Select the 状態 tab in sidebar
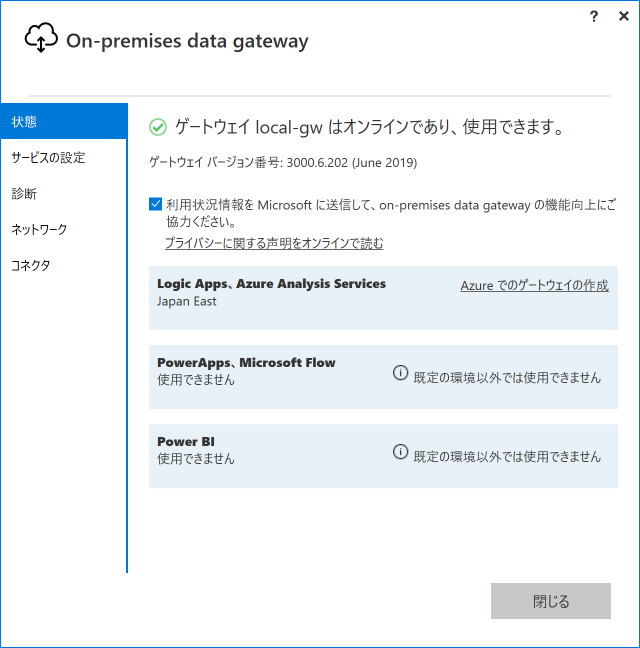640x648 pixels. [x=64, y=122]
